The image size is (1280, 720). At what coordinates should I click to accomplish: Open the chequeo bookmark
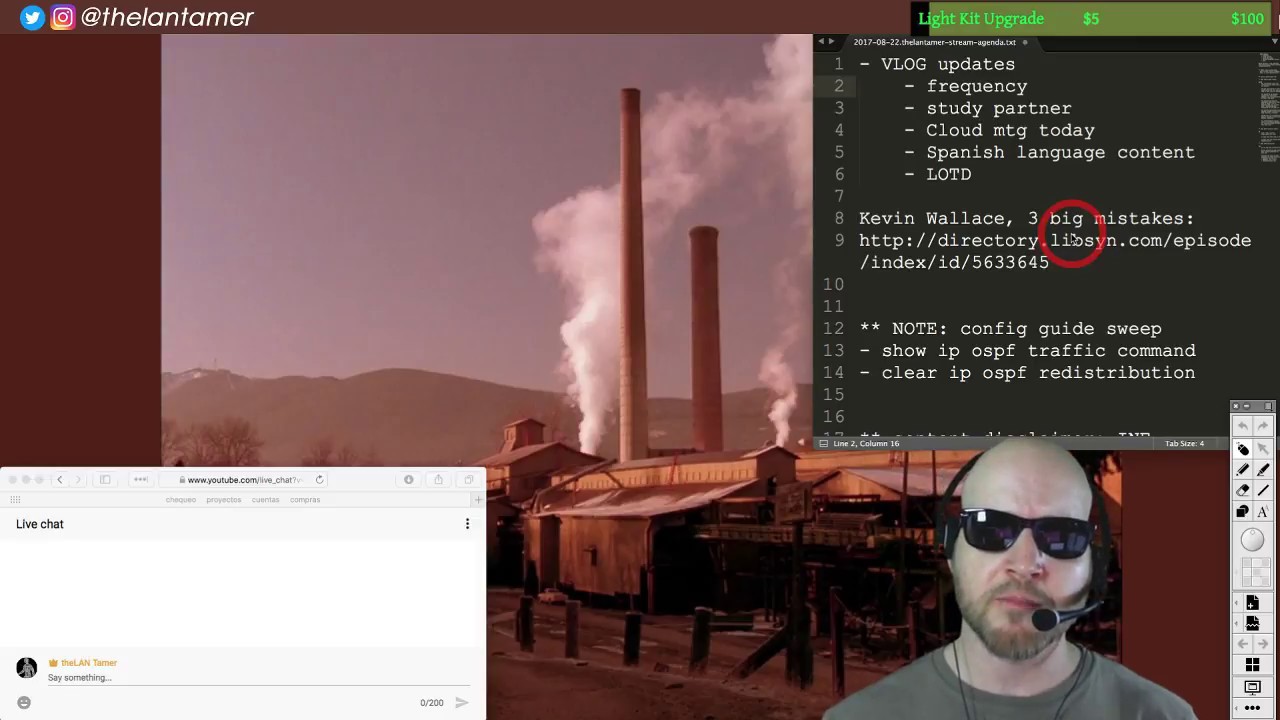pyautogui.click(x=181, y=500)
